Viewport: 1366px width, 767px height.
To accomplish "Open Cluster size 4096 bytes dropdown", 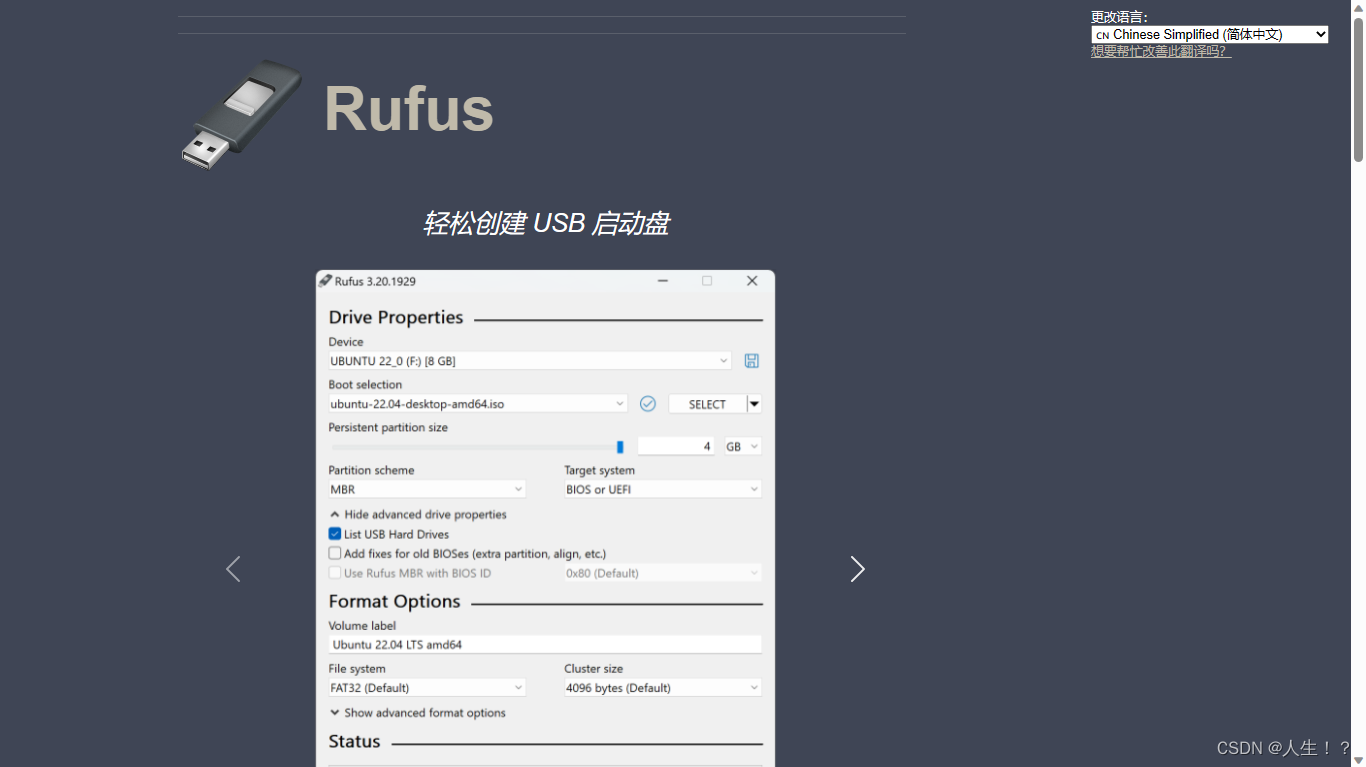I will [663, 688].
